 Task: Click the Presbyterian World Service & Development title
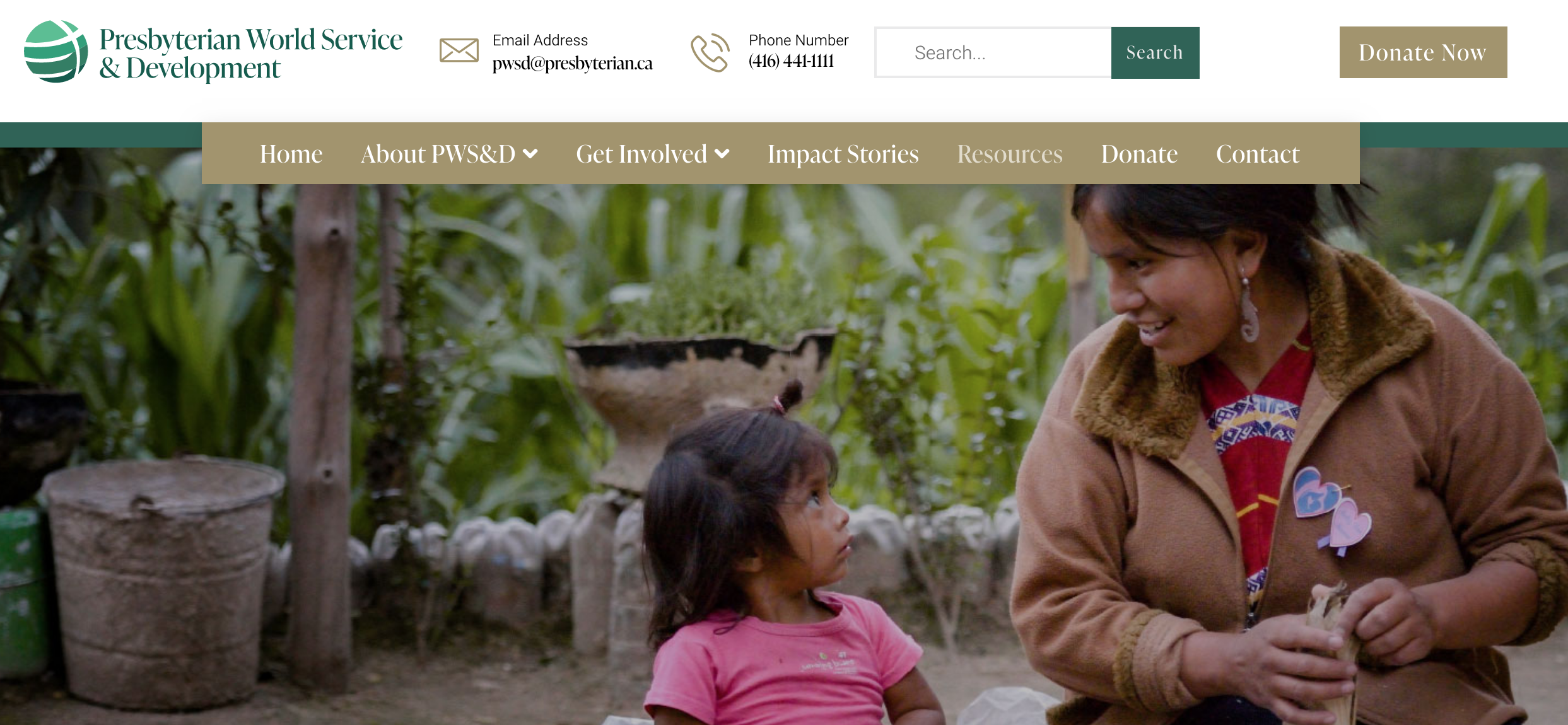pyautogui.click(x=250, y=54)
